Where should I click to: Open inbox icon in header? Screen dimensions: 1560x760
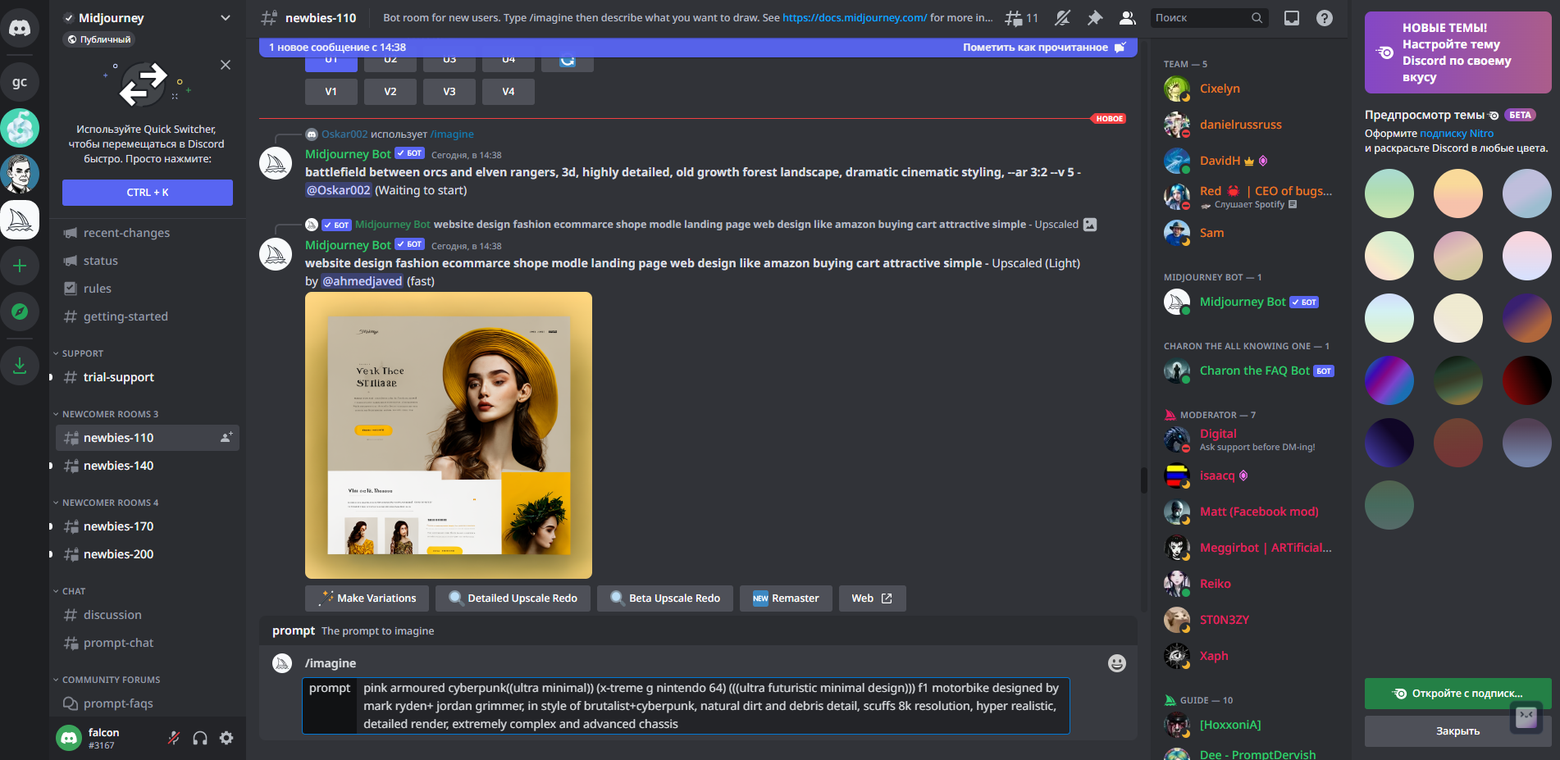1292,18
